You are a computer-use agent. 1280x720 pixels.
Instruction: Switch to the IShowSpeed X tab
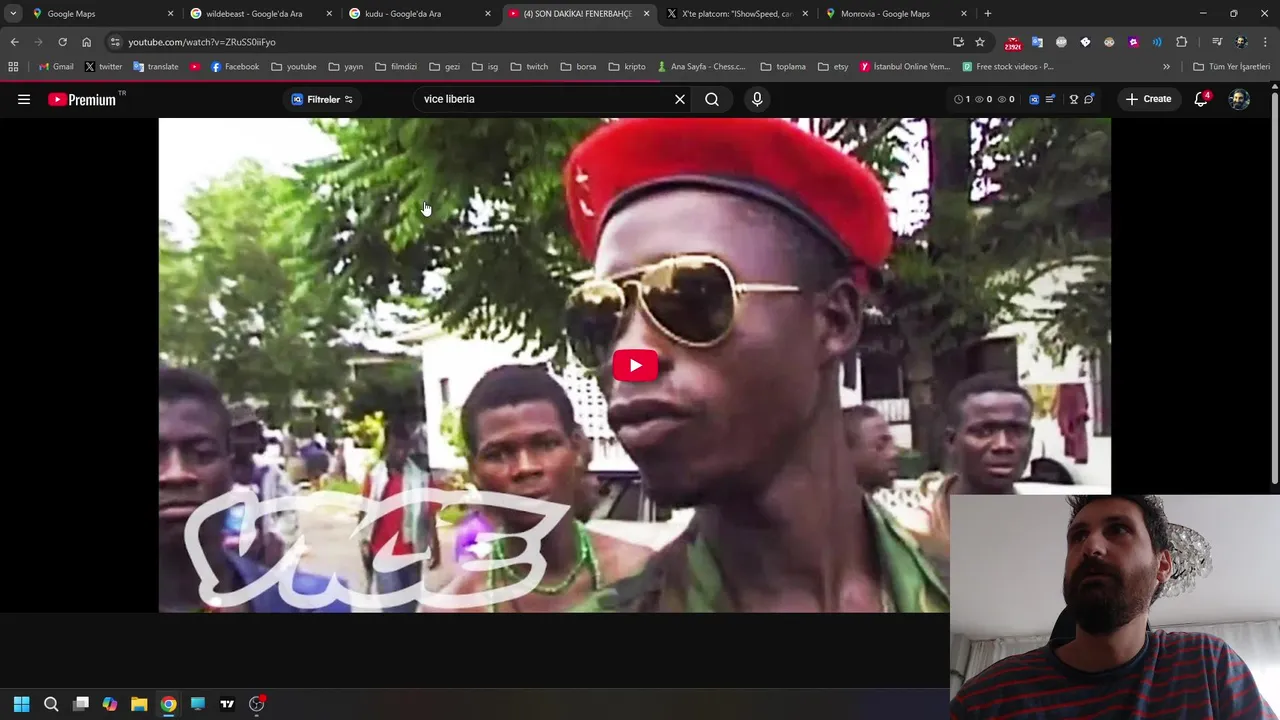coord(739,14)
